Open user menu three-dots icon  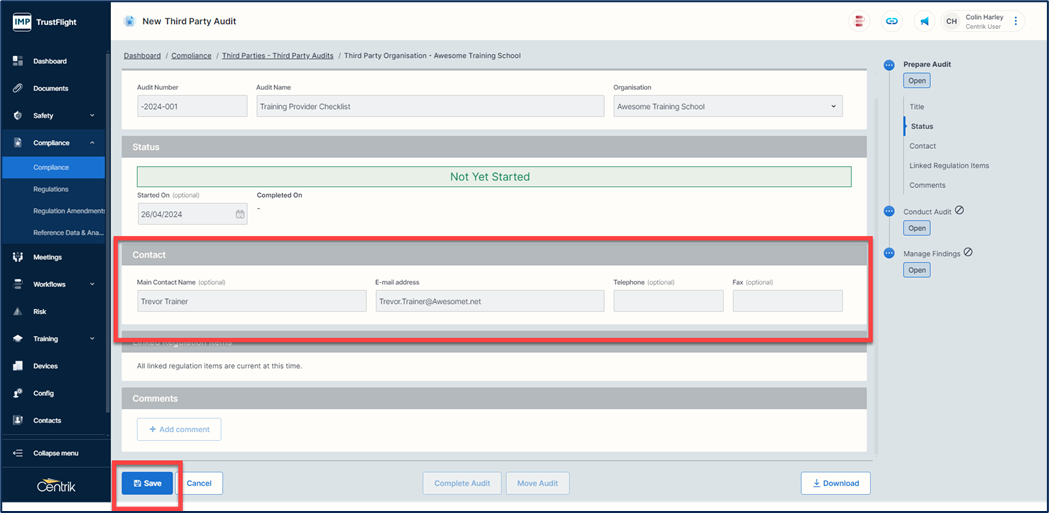pos(1016,21)
